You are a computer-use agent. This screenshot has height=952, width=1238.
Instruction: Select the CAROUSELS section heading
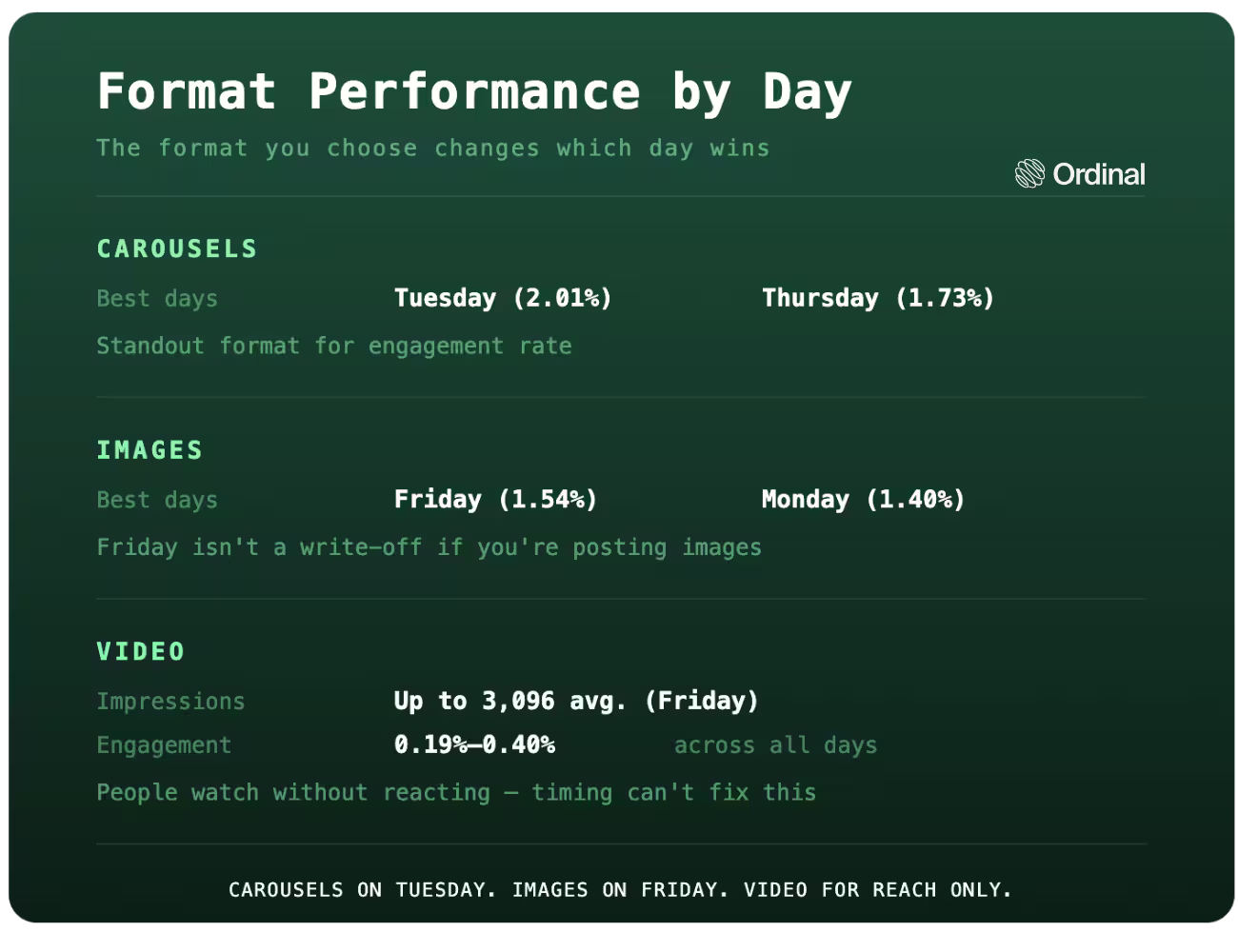click(x=177, y=248)
